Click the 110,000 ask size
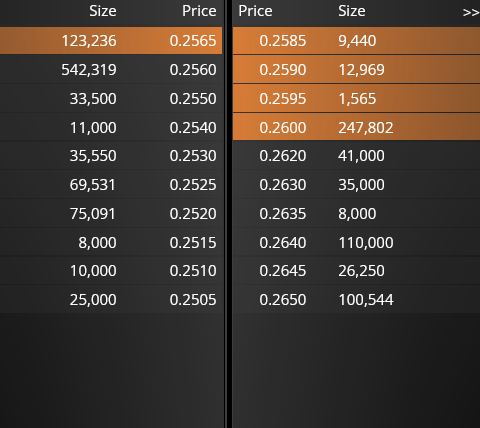The height and width of the screenshot is (428, 480). 366,243
